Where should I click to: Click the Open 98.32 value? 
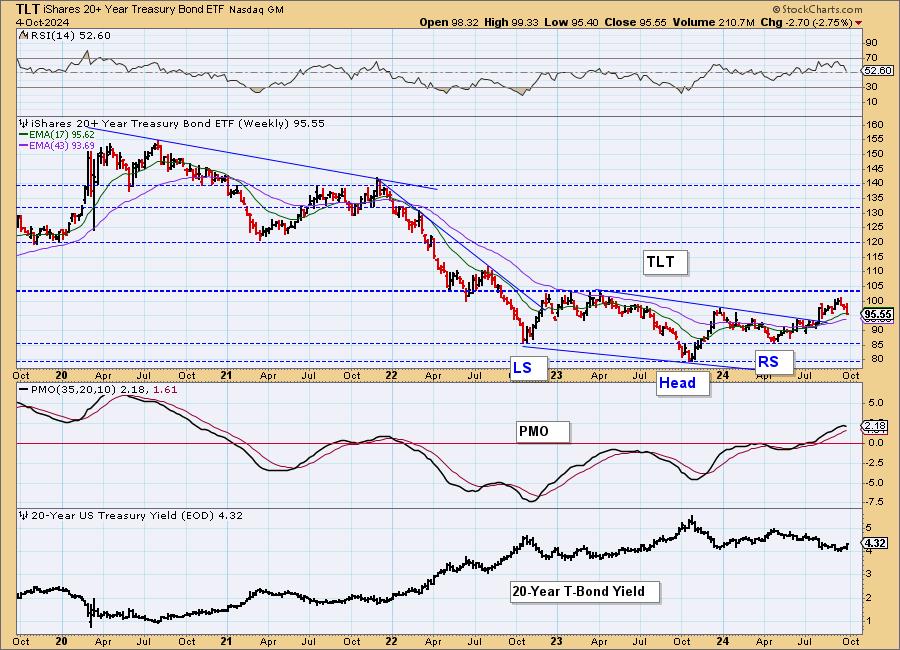pyautogui.click(x=449, y=22)
